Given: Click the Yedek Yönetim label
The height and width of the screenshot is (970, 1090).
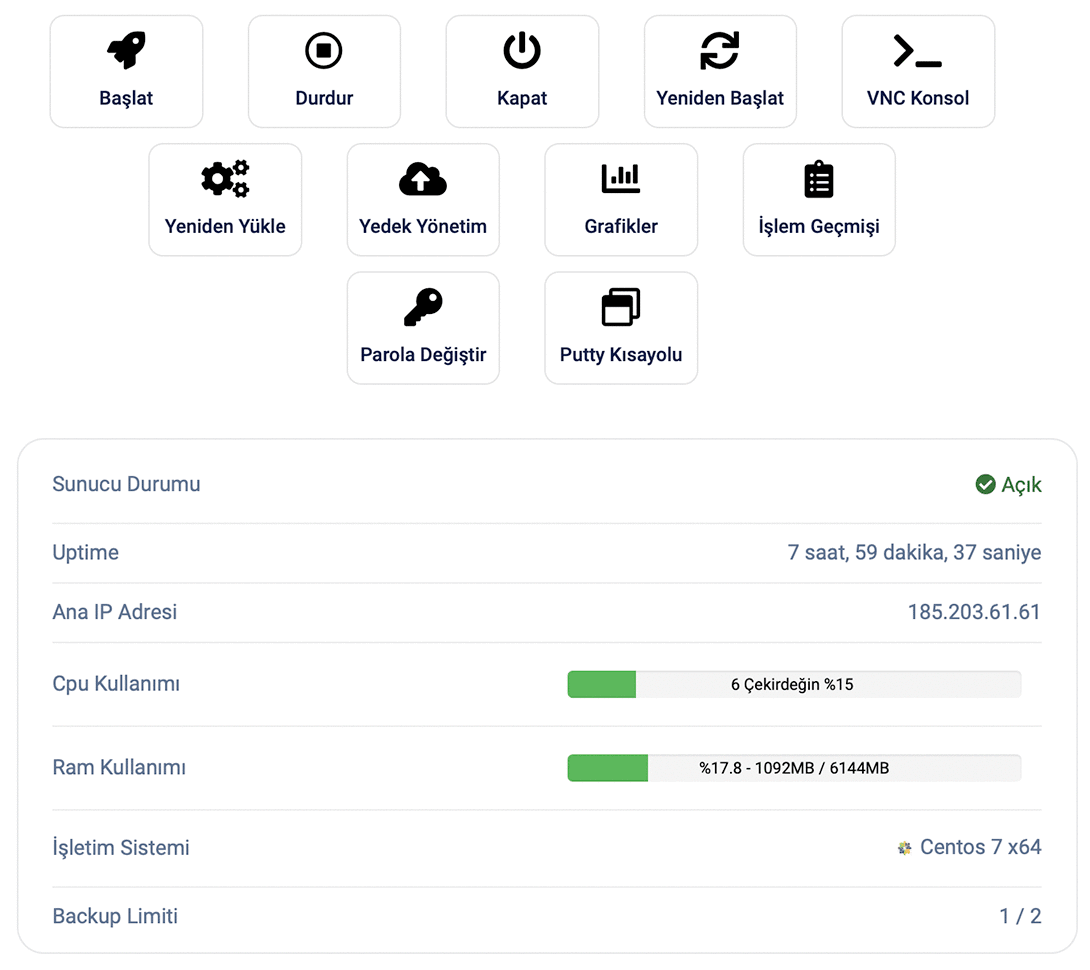Looking at the screenshot, I should 423,226.
